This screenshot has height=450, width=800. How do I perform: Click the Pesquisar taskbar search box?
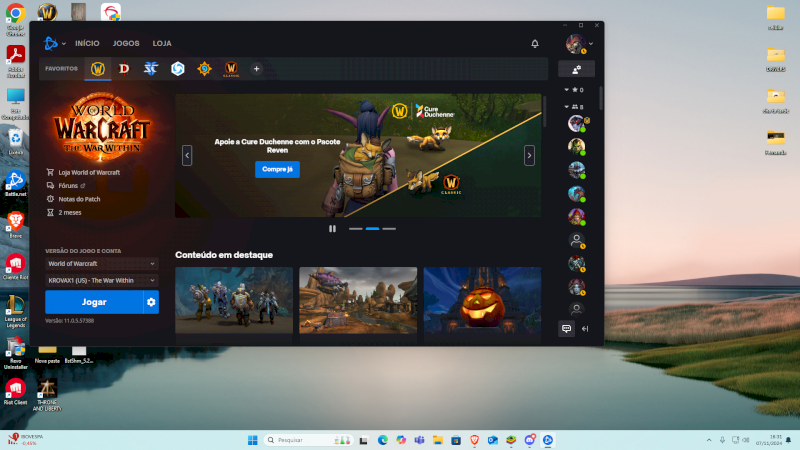pos(308,440)
